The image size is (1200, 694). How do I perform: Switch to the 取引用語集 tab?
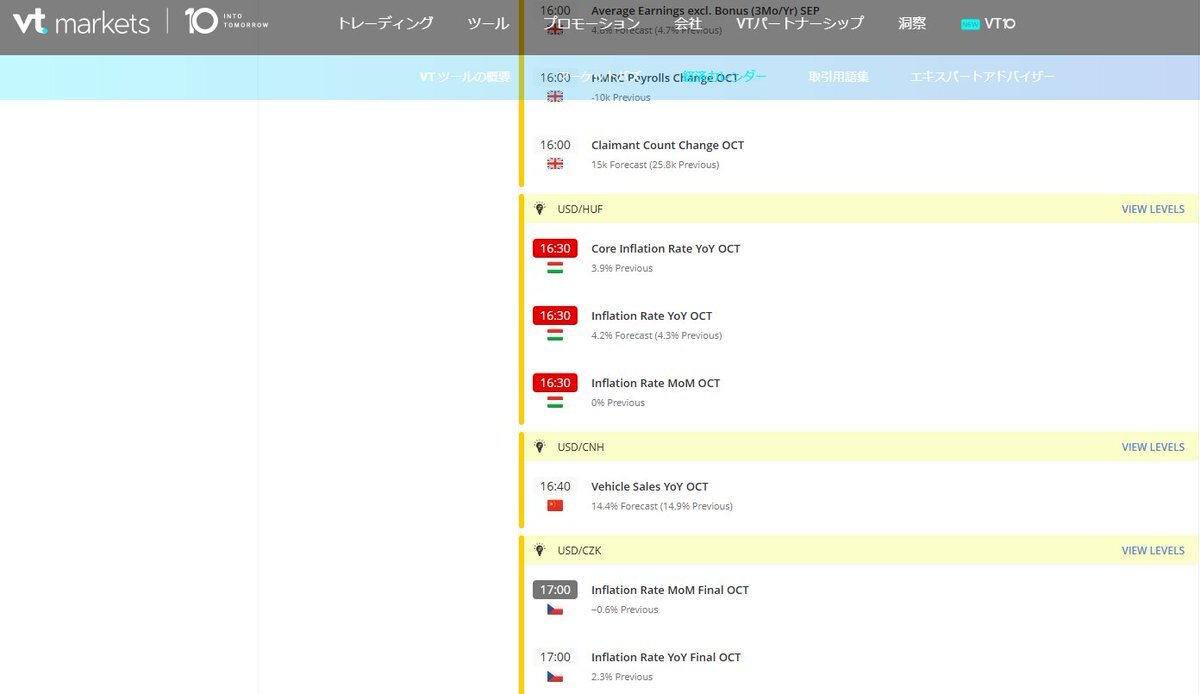(x=838, y=77)
